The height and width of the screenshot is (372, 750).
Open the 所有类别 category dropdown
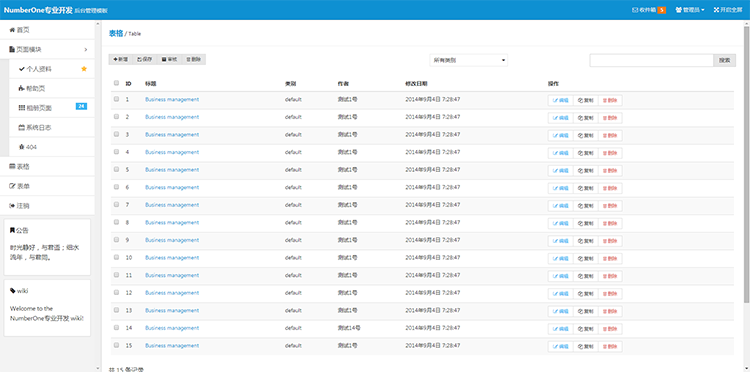click(468, 60)
